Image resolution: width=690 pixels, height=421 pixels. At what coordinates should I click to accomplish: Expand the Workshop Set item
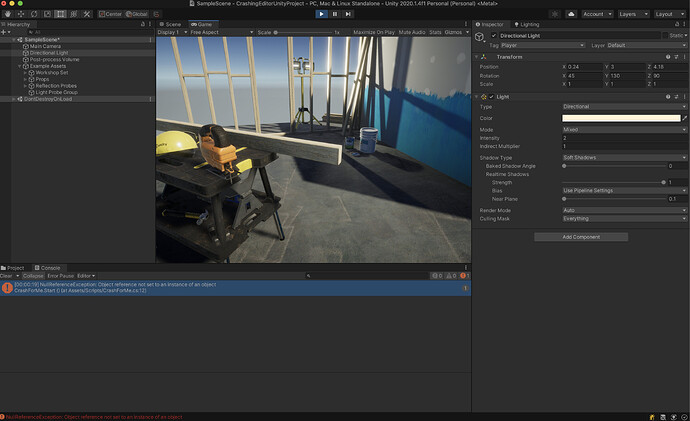pos(25,73)
